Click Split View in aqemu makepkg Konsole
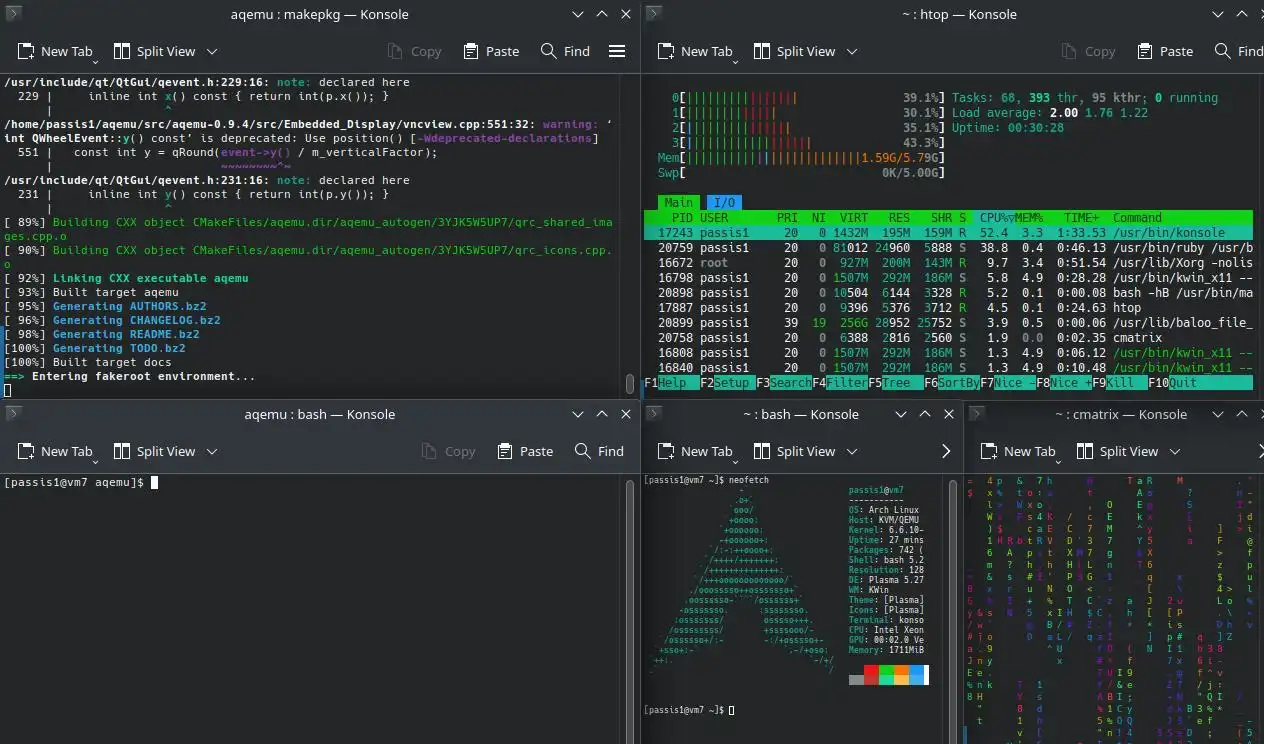The image size is (1264, 744). point(154,51)
